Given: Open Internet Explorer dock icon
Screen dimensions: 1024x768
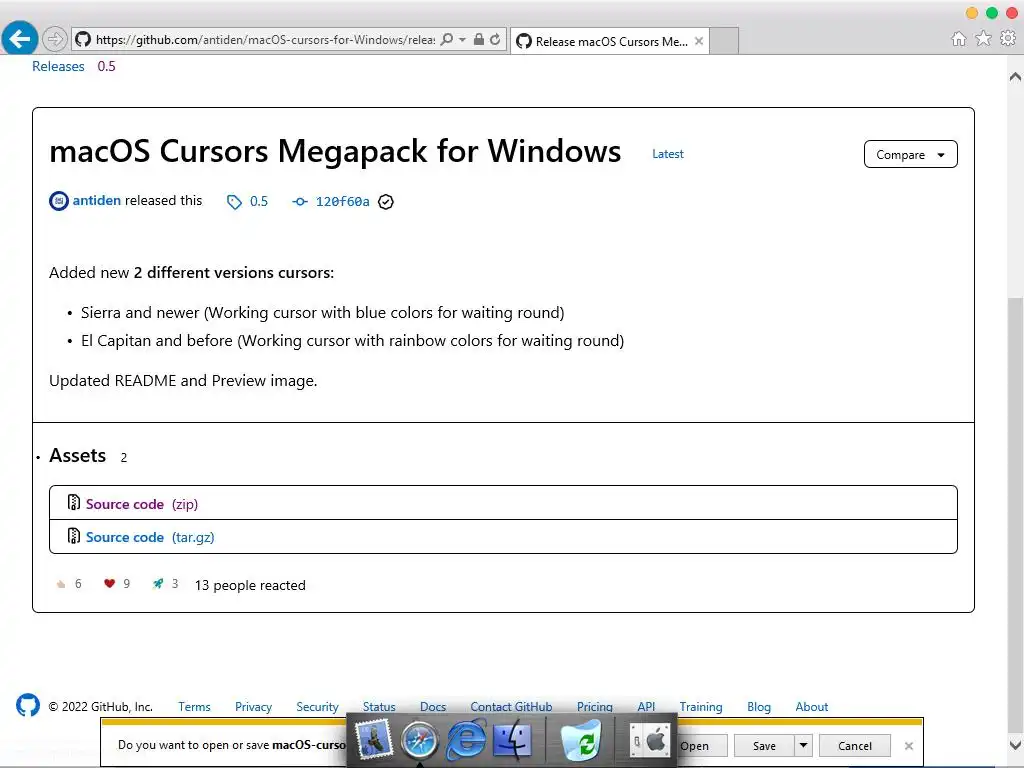Looking at the screenshot, I should [x=466, y=740].
